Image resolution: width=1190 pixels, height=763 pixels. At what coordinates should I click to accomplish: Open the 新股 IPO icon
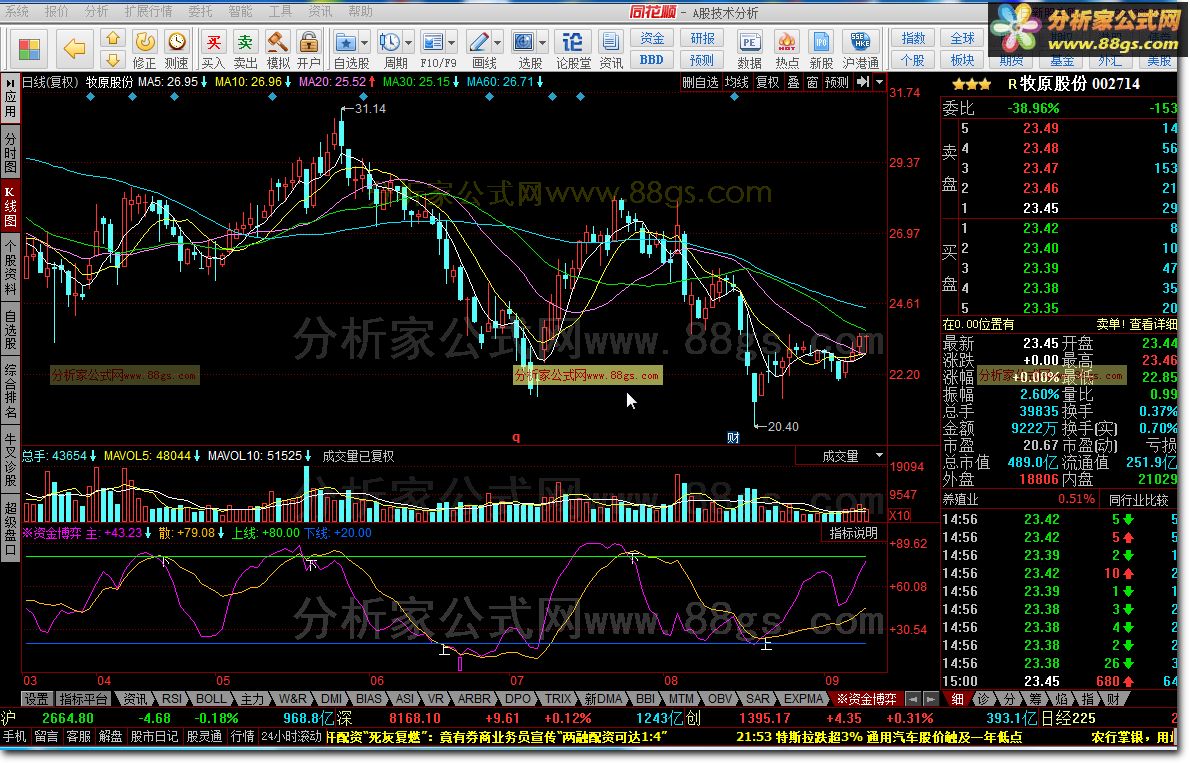(821, 42)
